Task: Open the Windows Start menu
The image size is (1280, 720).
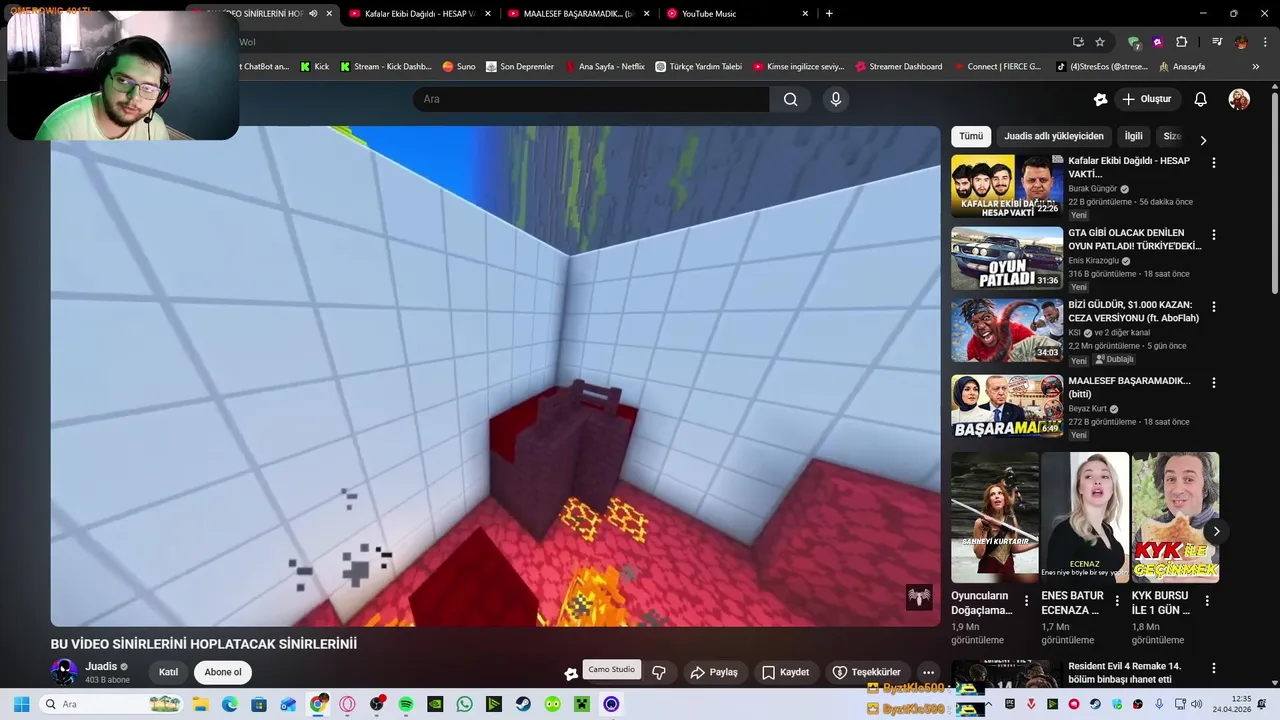Action: coord(21,704)
